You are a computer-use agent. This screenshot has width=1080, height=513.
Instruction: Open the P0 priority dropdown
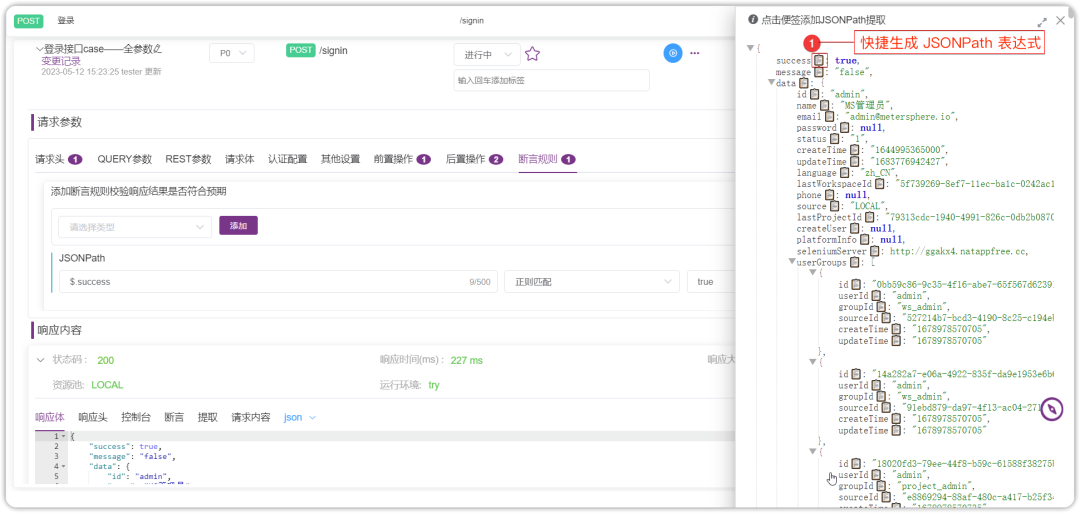pos(232,54)
